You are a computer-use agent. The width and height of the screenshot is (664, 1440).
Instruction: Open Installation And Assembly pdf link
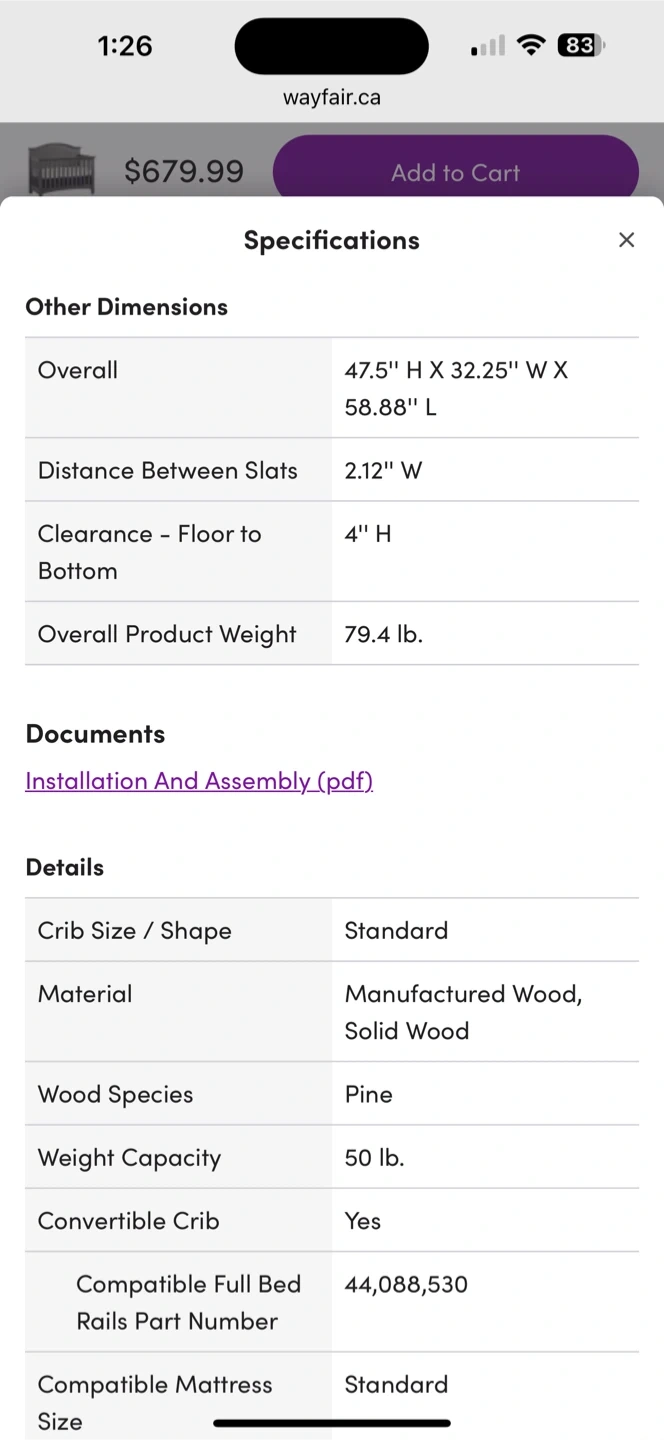click(x=199, y=781)
